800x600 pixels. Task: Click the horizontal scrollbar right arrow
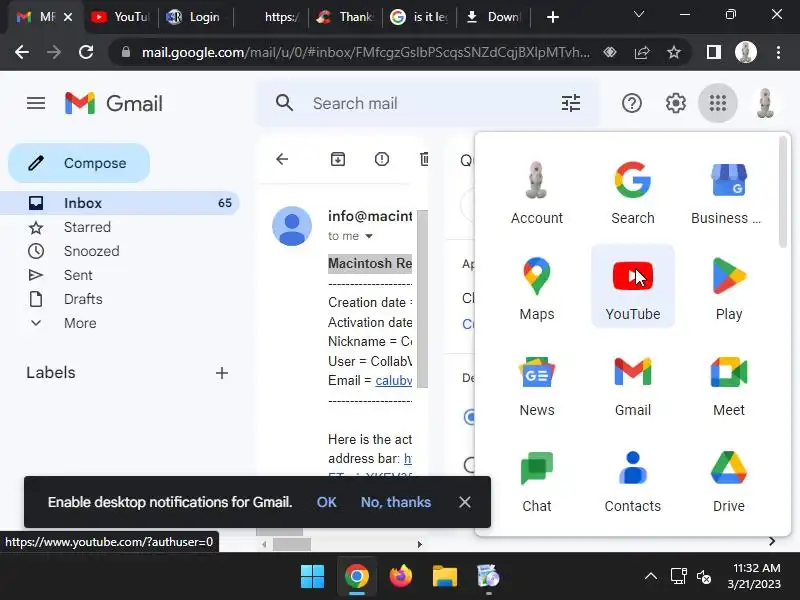419,544
